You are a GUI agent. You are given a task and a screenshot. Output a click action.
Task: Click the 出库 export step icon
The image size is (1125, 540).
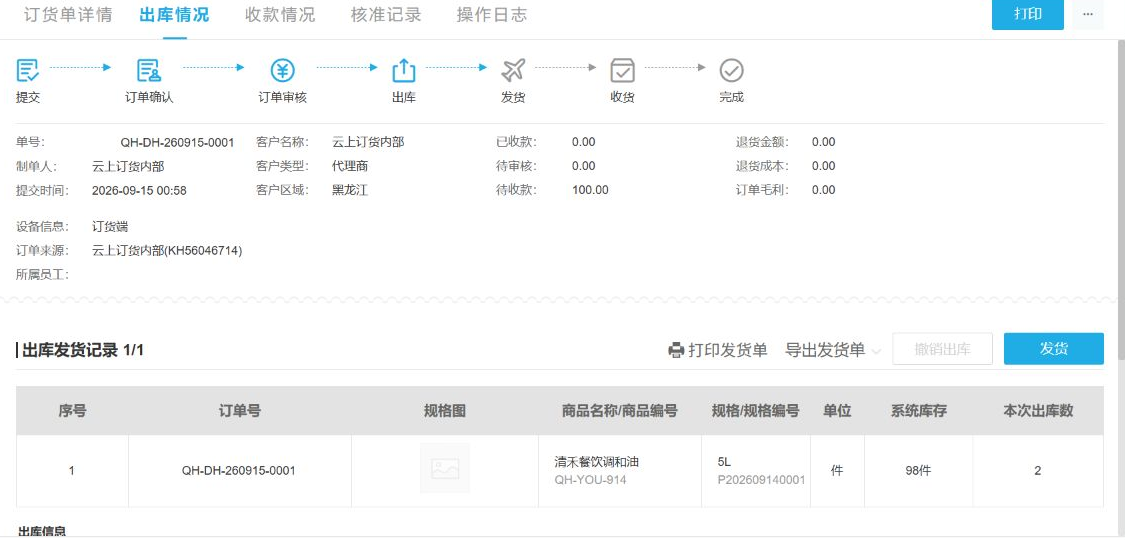(x=404, y=70)
